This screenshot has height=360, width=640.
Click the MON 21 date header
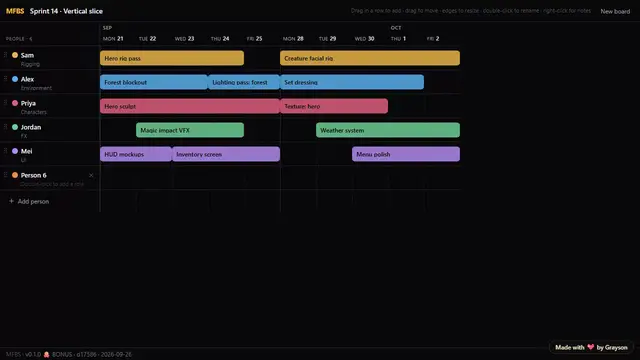point(113,38)
